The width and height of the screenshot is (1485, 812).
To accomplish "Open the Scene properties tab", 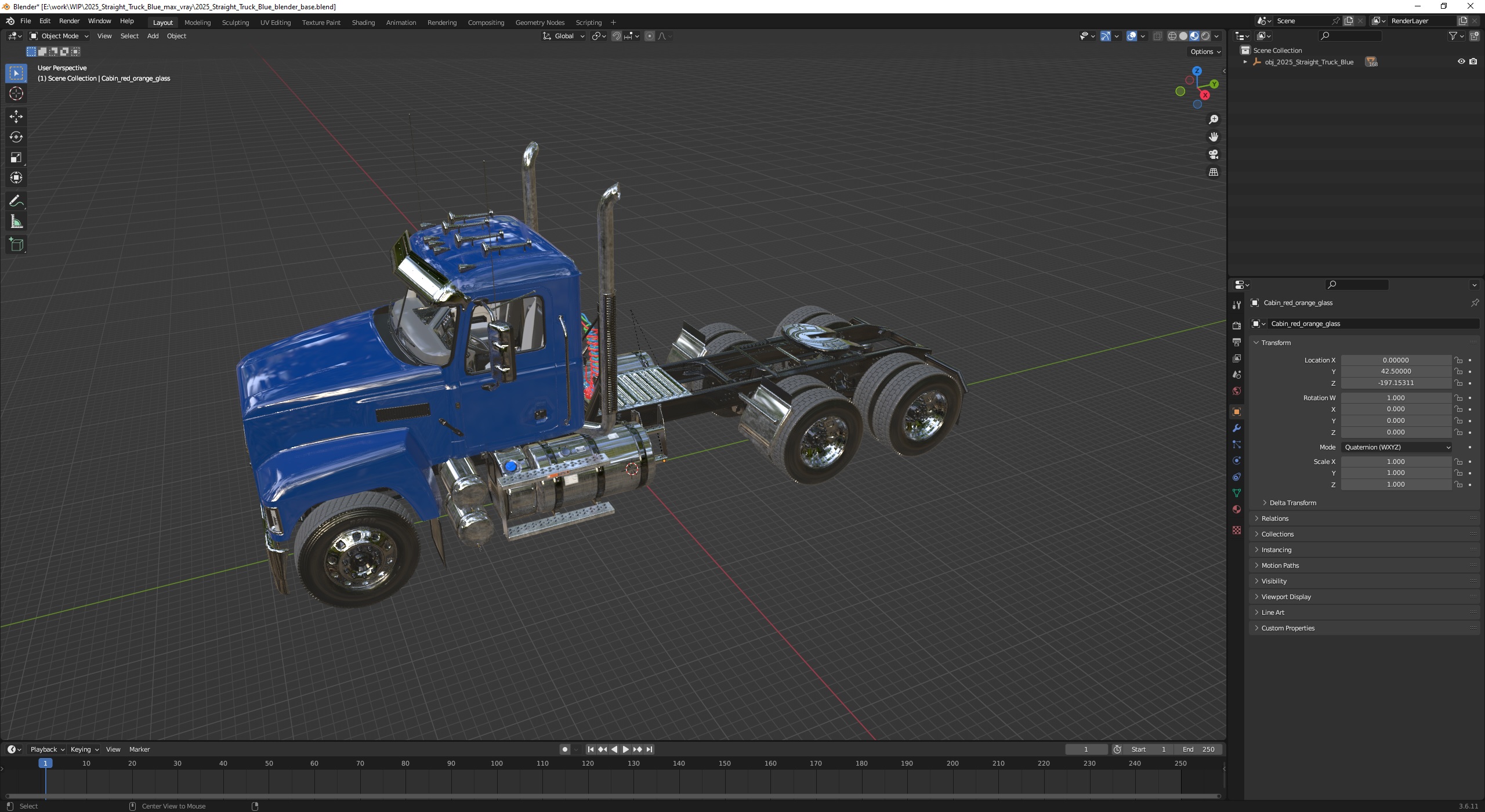I will coord(1237,375).
